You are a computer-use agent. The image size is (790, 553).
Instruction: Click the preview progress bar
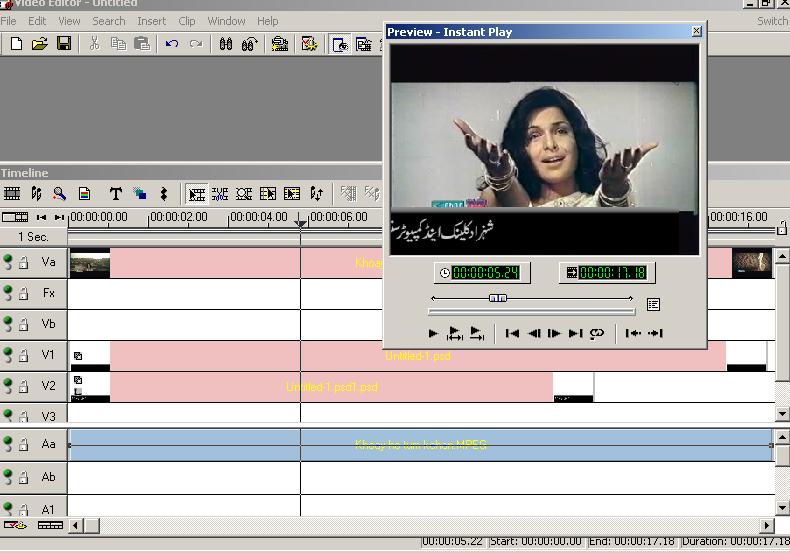pyautogui.click(x=532, y=312)
